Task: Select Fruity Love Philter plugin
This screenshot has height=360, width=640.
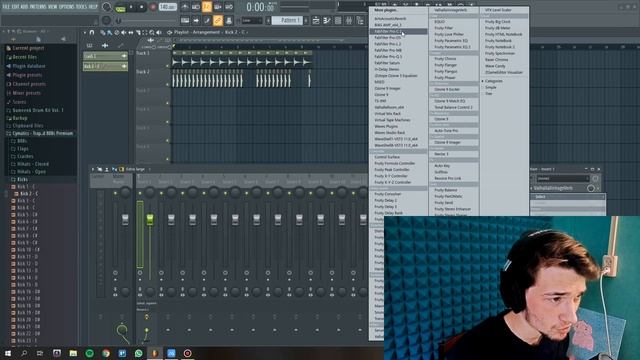Action: tap(449, 34)
